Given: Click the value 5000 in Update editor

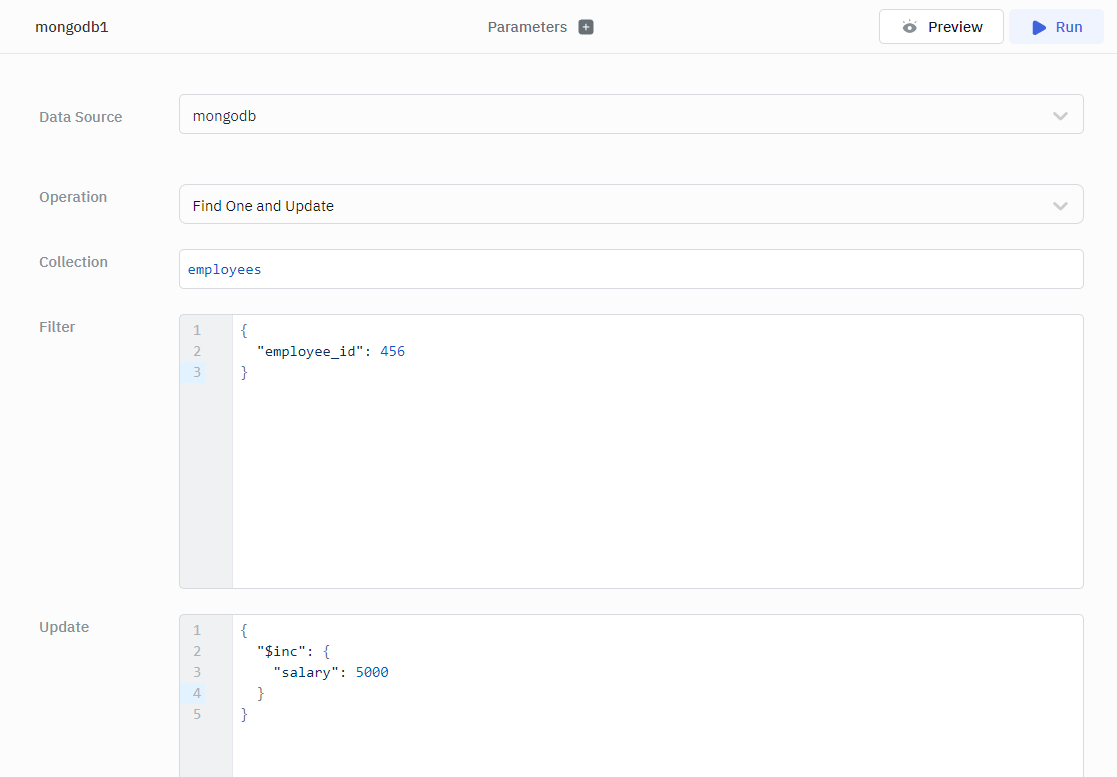Looking at the screenshot, I should click(372, 672).
